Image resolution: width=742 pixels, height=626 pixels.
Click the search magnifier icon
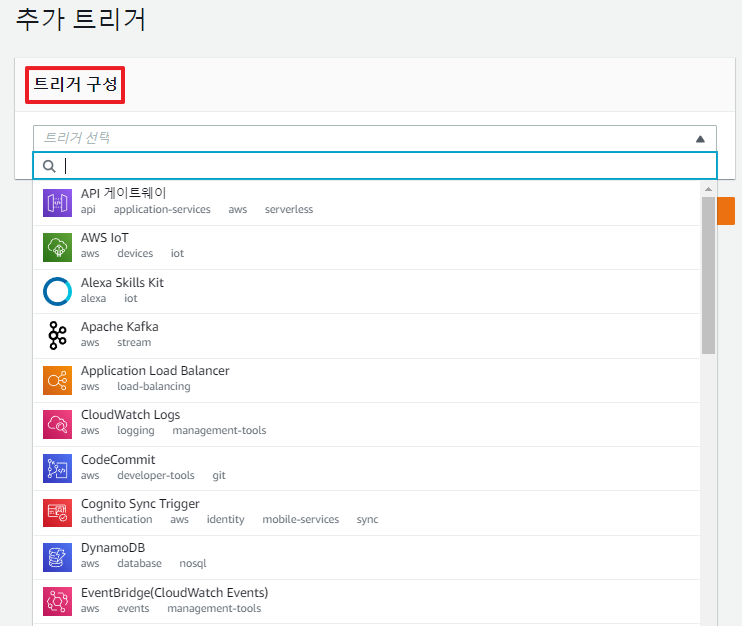point(49,166)
